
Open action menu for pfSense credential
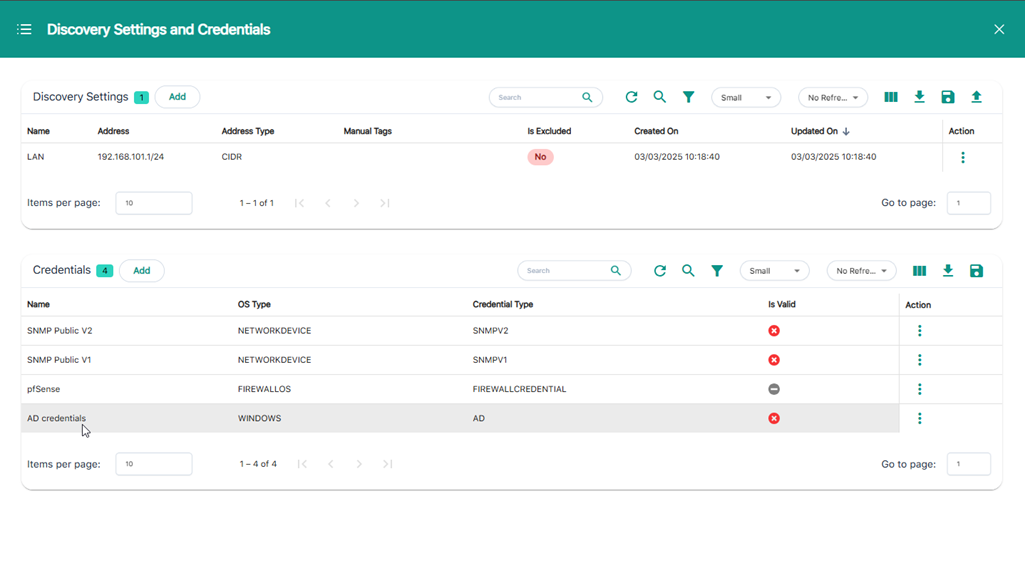click(x=919, y=389)
